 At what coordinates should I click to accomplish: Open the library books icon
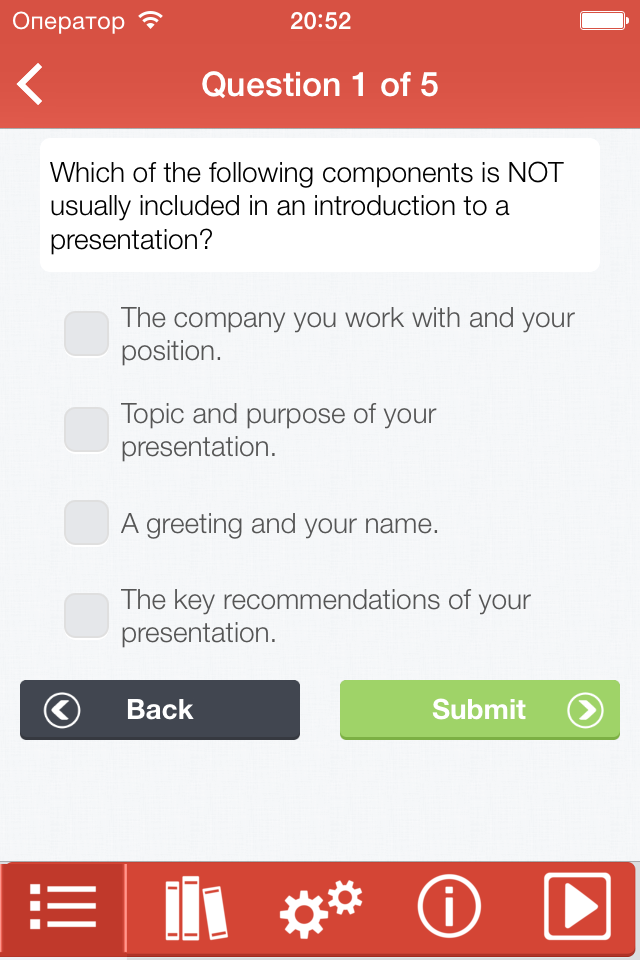click(x=192, y=907)
